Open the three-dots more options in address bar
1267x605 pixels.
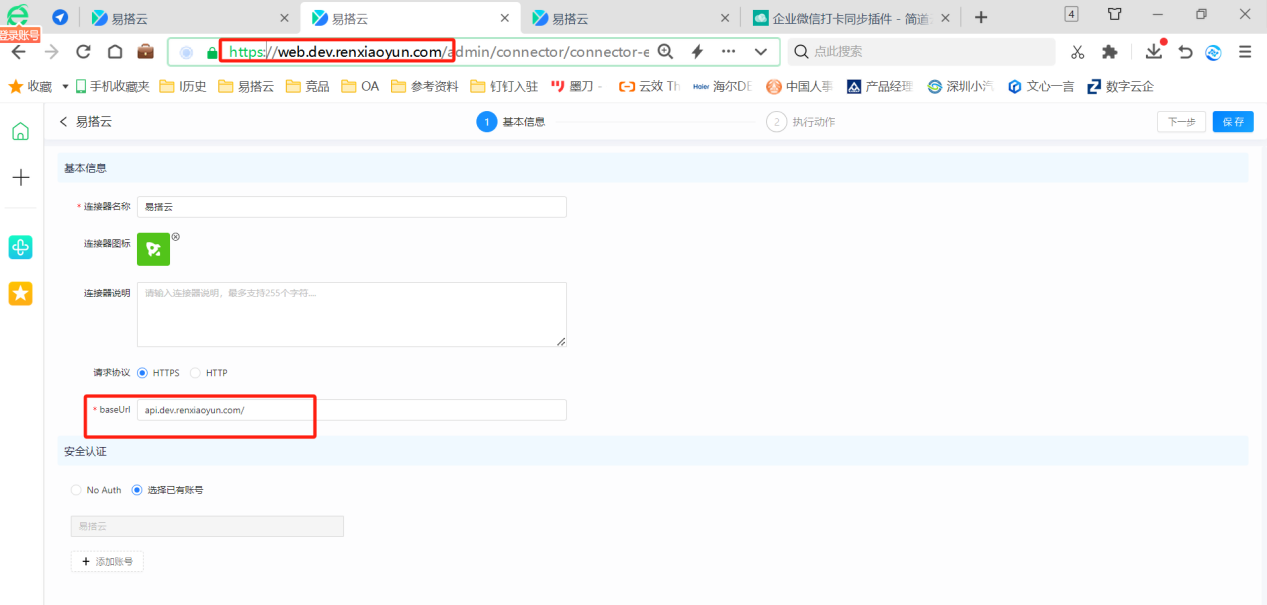728,52
